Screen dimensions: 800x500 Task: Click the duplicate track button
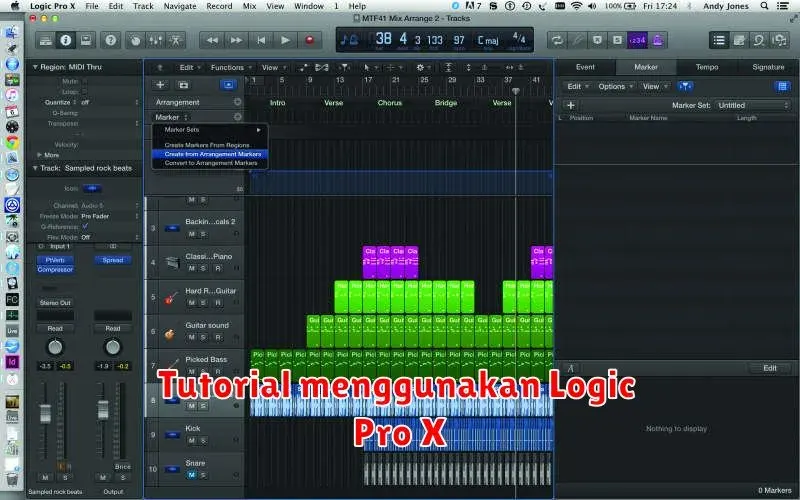tap(183, 85)
